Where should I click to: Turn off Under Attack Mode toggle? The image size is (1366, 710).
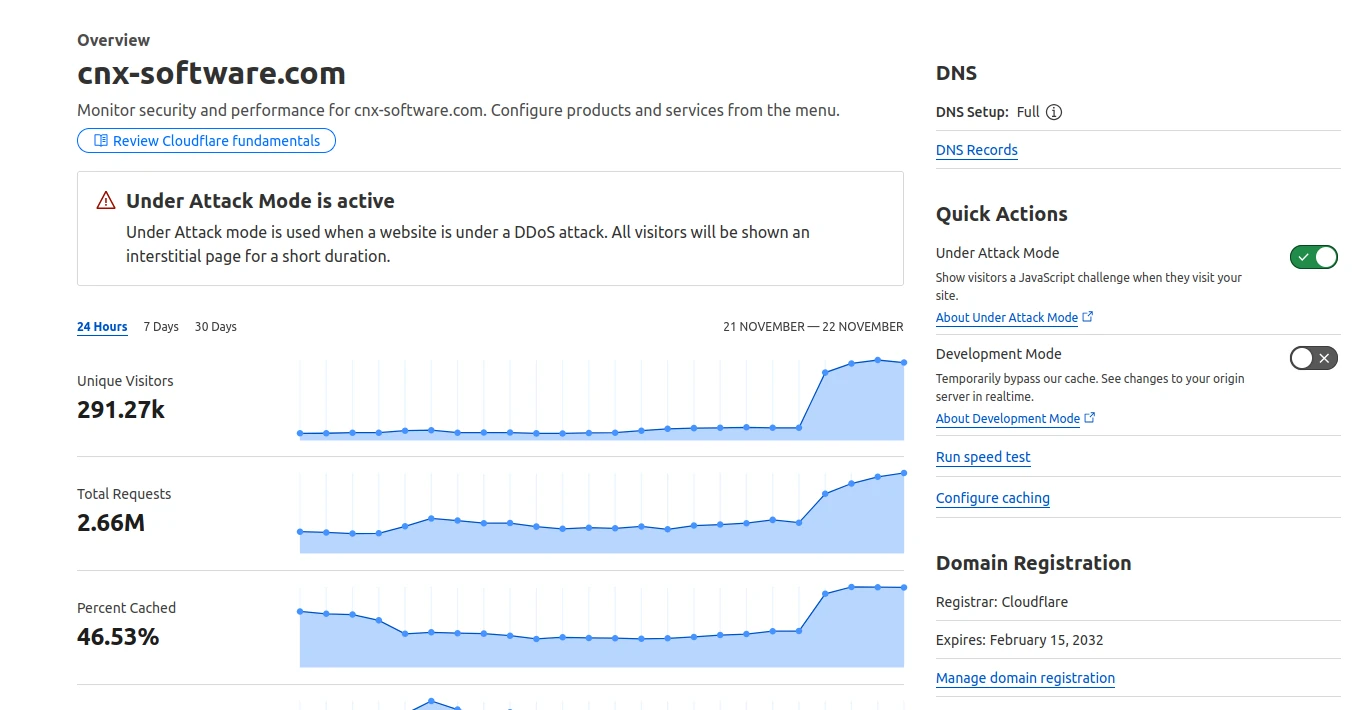pos(1314,257)
